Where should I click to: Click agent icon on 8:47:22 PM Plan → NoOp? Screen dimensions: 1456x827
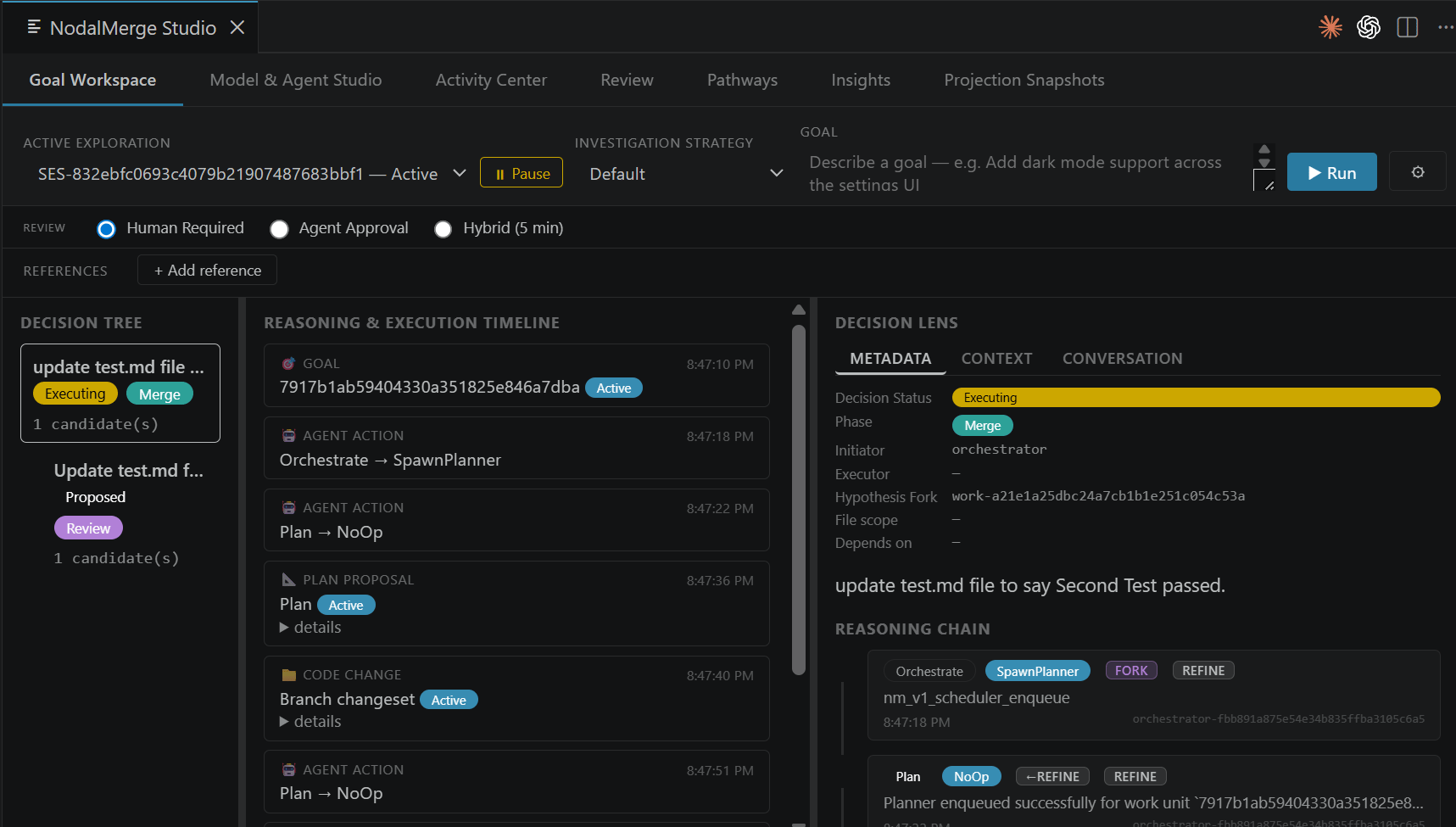pos(288,507)
